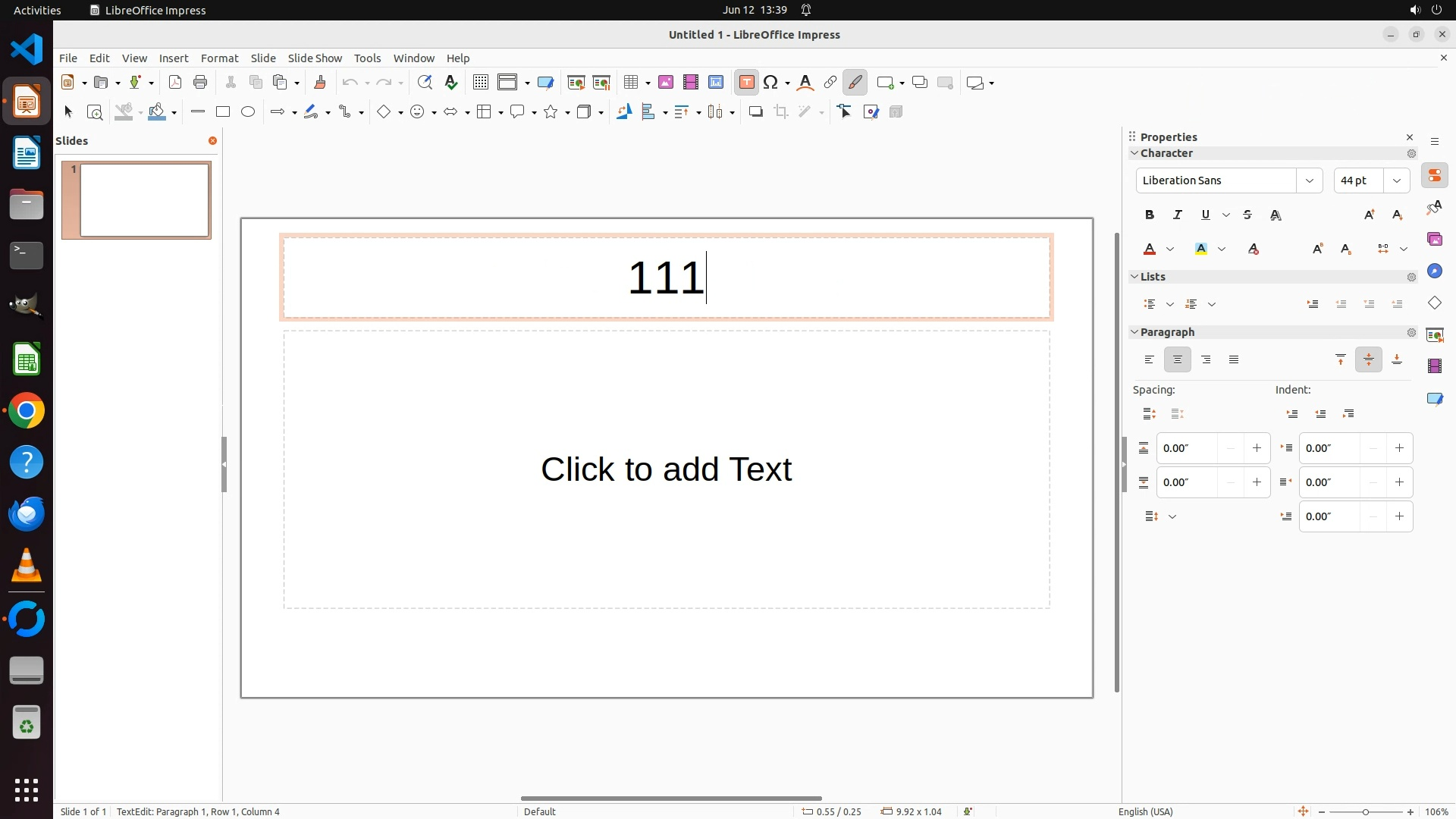1456x819 pixels.
Task: Open the Slide Show menu
Action: 315,58
